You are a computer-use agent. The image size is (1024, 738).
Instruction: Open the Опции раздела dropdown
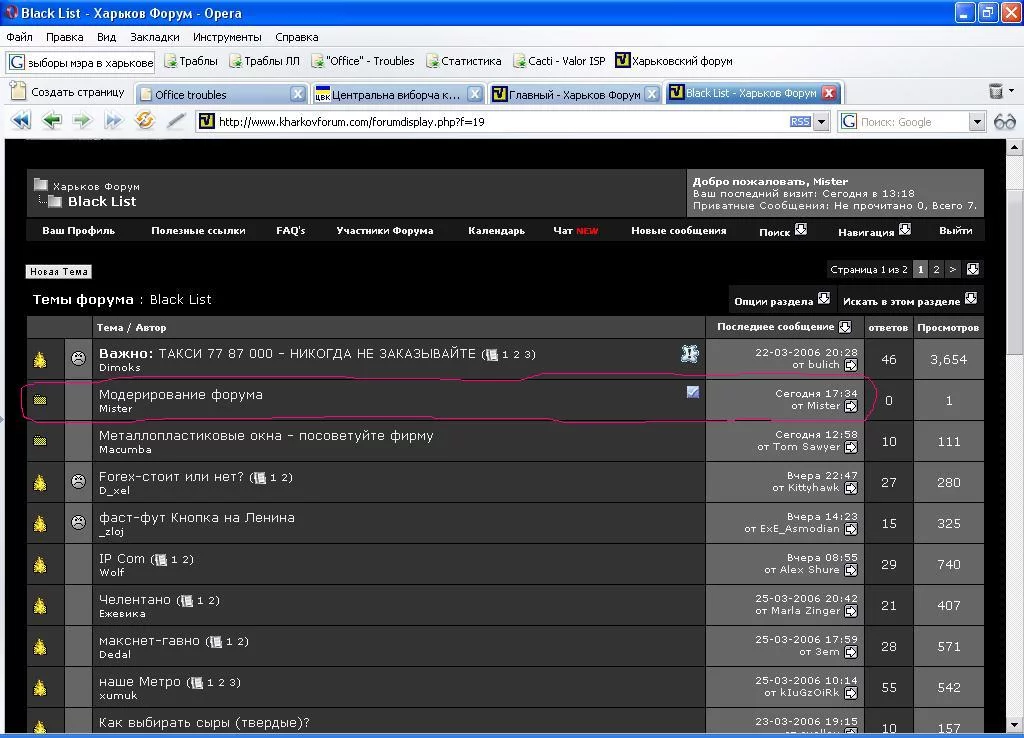click(x=824, y=299)
